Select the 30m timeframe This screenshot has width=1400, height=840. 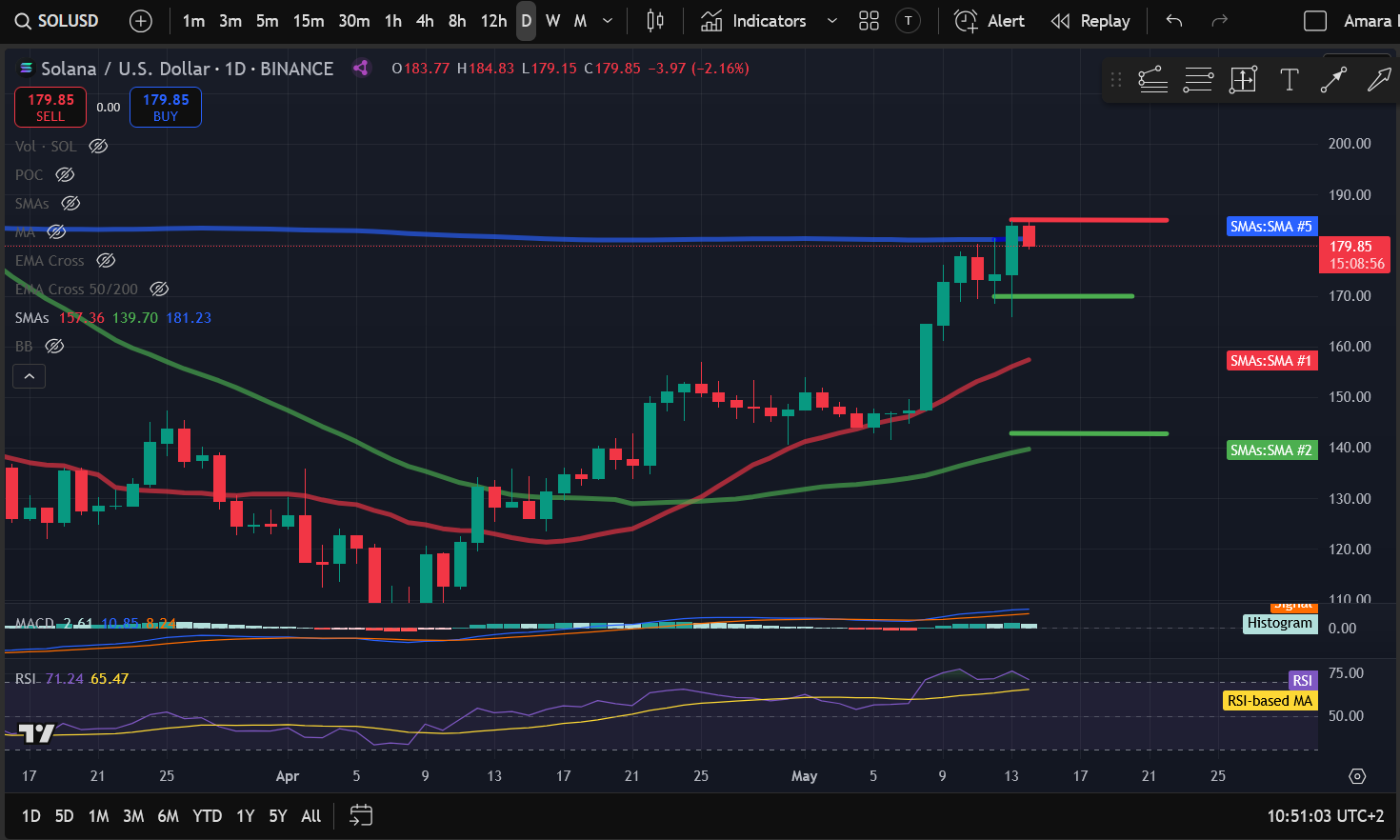pos(354,21)
